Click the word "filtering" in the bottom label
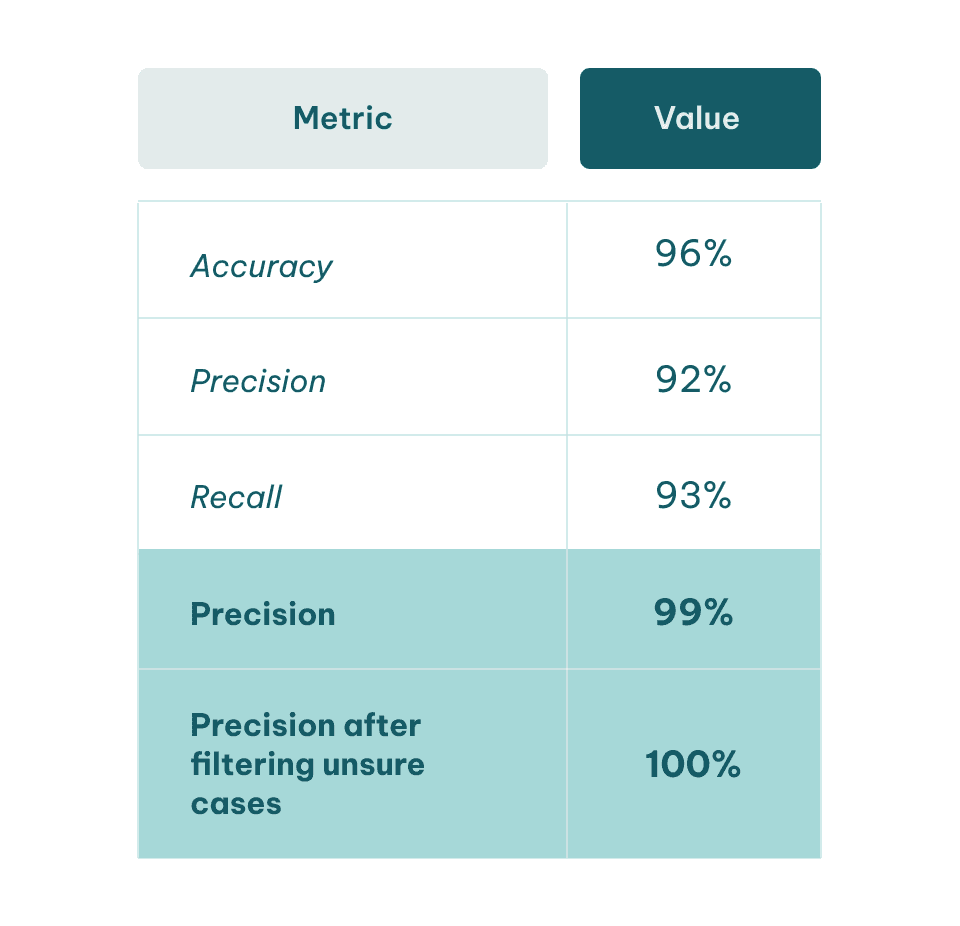 point(252,766)
